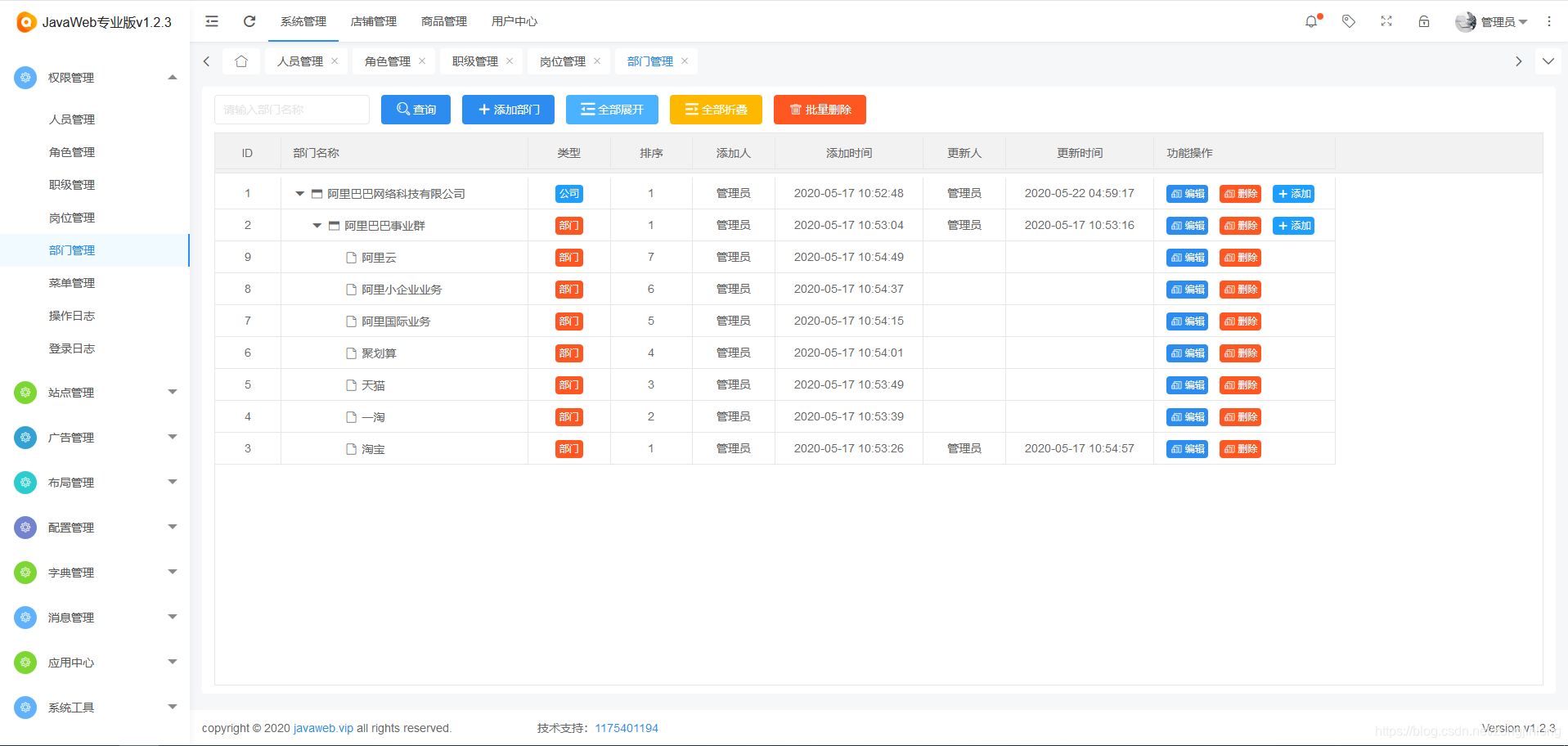Click the 全部折叠 button
The image size is (1568, 746).
pos(716,110)
